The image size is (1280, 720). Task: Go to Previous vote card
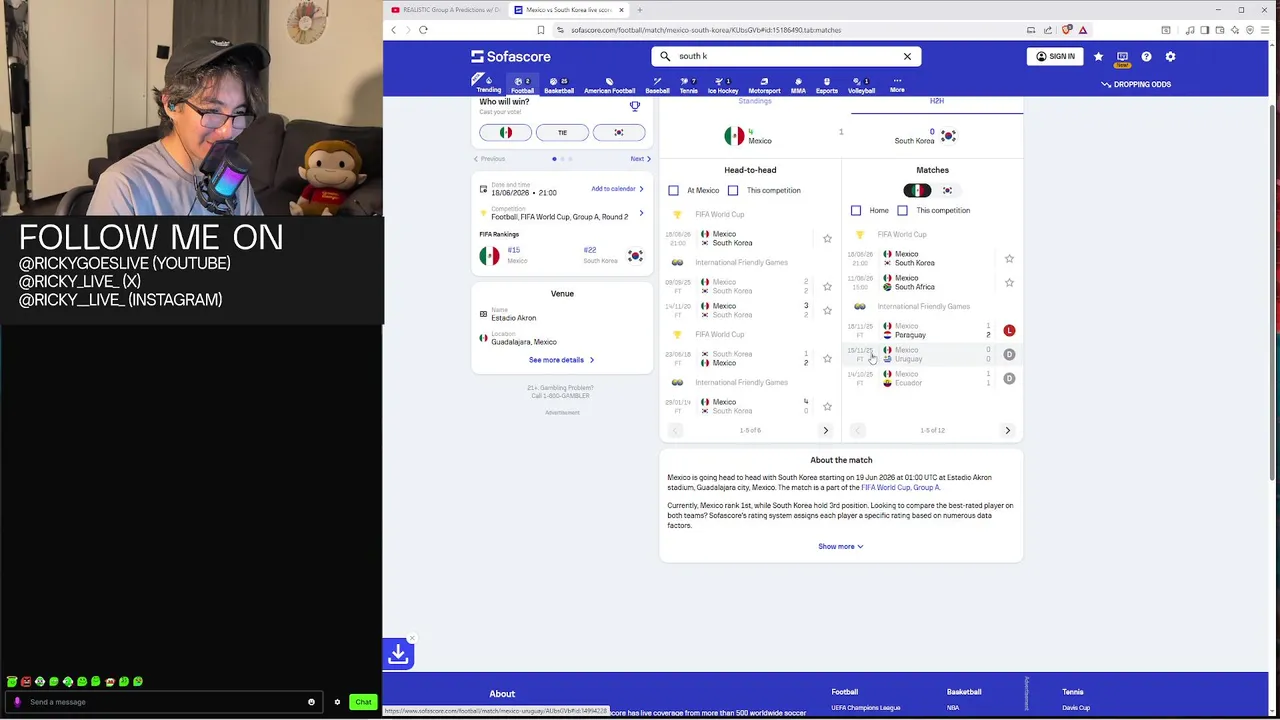[489, 159]
